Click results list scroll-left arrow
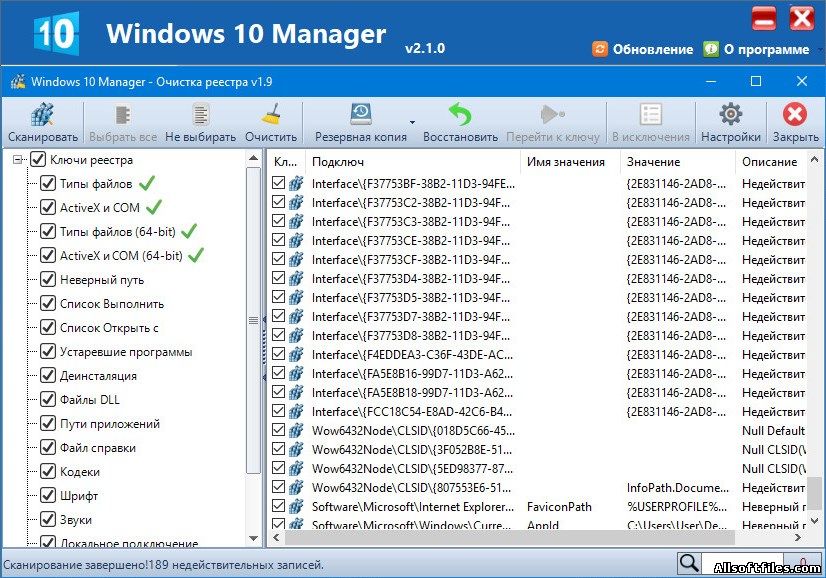The image size is (826, 578). pyautogui.click(x=276, y=537)
